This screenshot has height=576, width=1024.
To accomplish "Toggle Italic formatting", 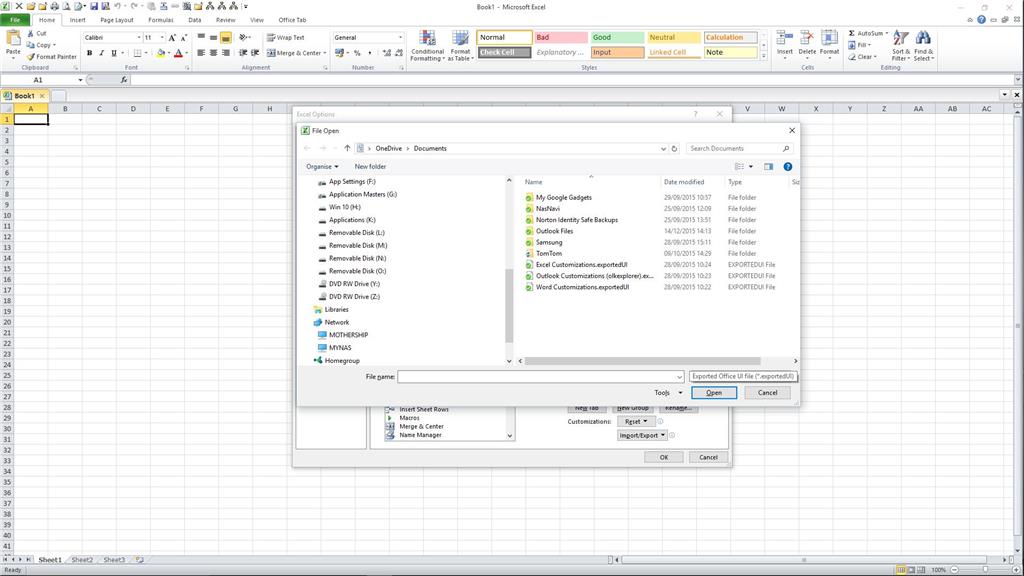I will [101, 53].
